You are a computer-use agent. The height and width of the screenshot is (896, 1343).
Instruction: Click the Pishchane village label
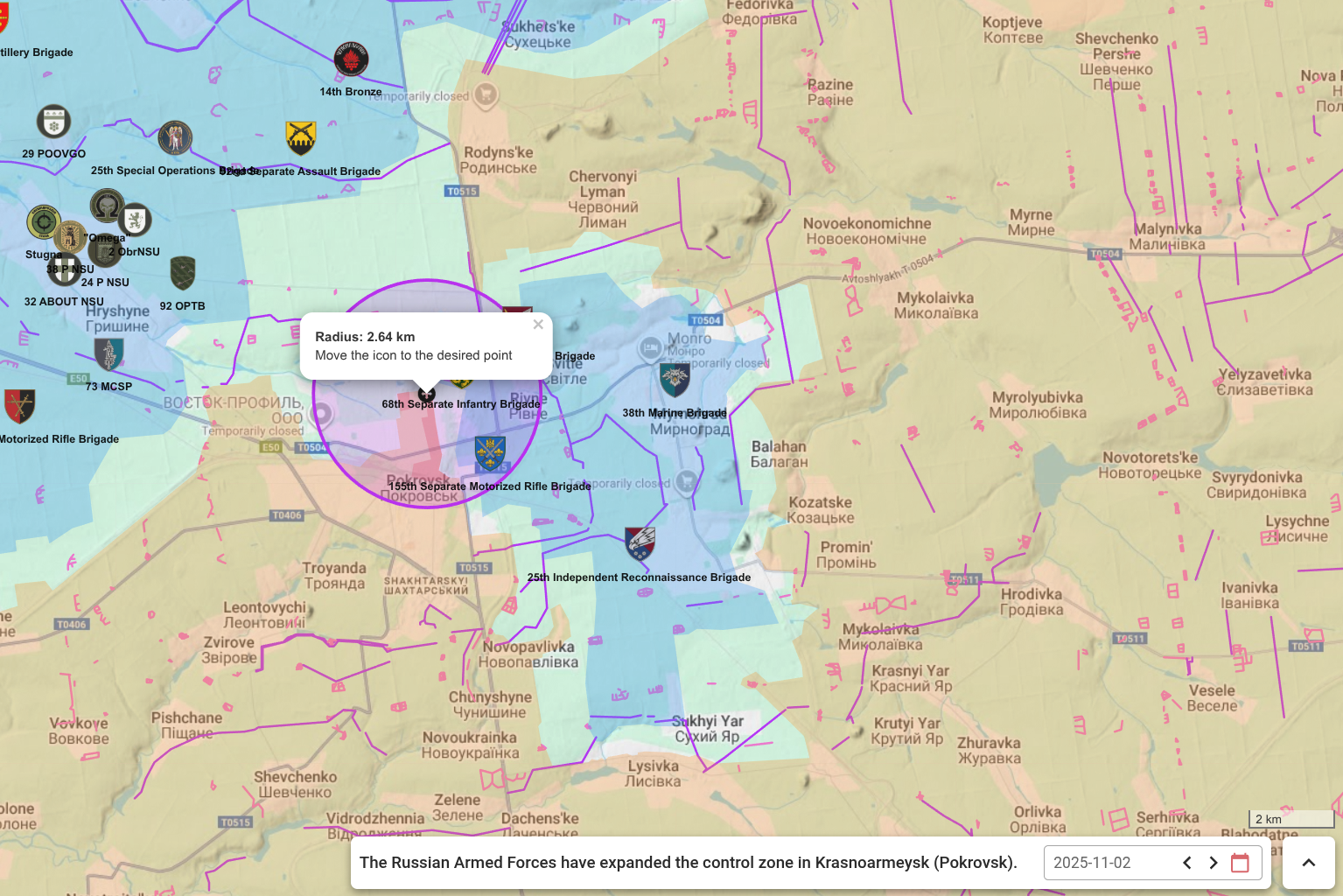click(x=187, y=725)
